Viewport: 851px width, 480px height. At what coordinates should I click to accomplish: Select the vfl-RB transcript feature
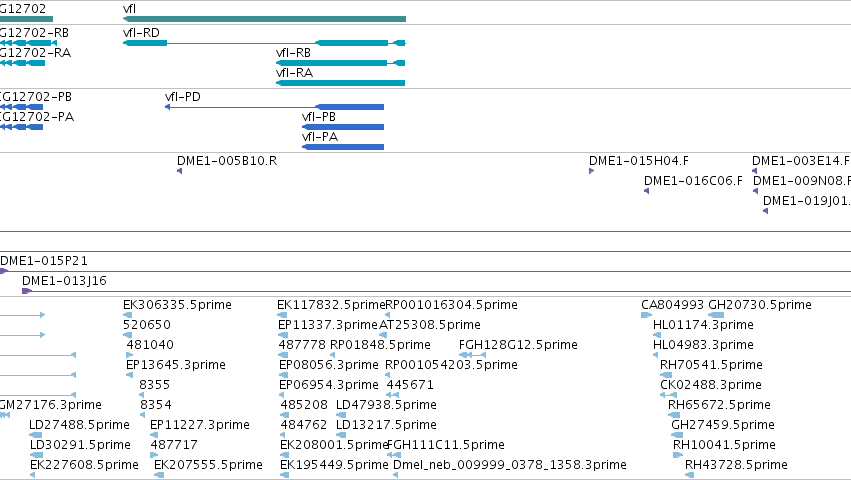[340, 63]
